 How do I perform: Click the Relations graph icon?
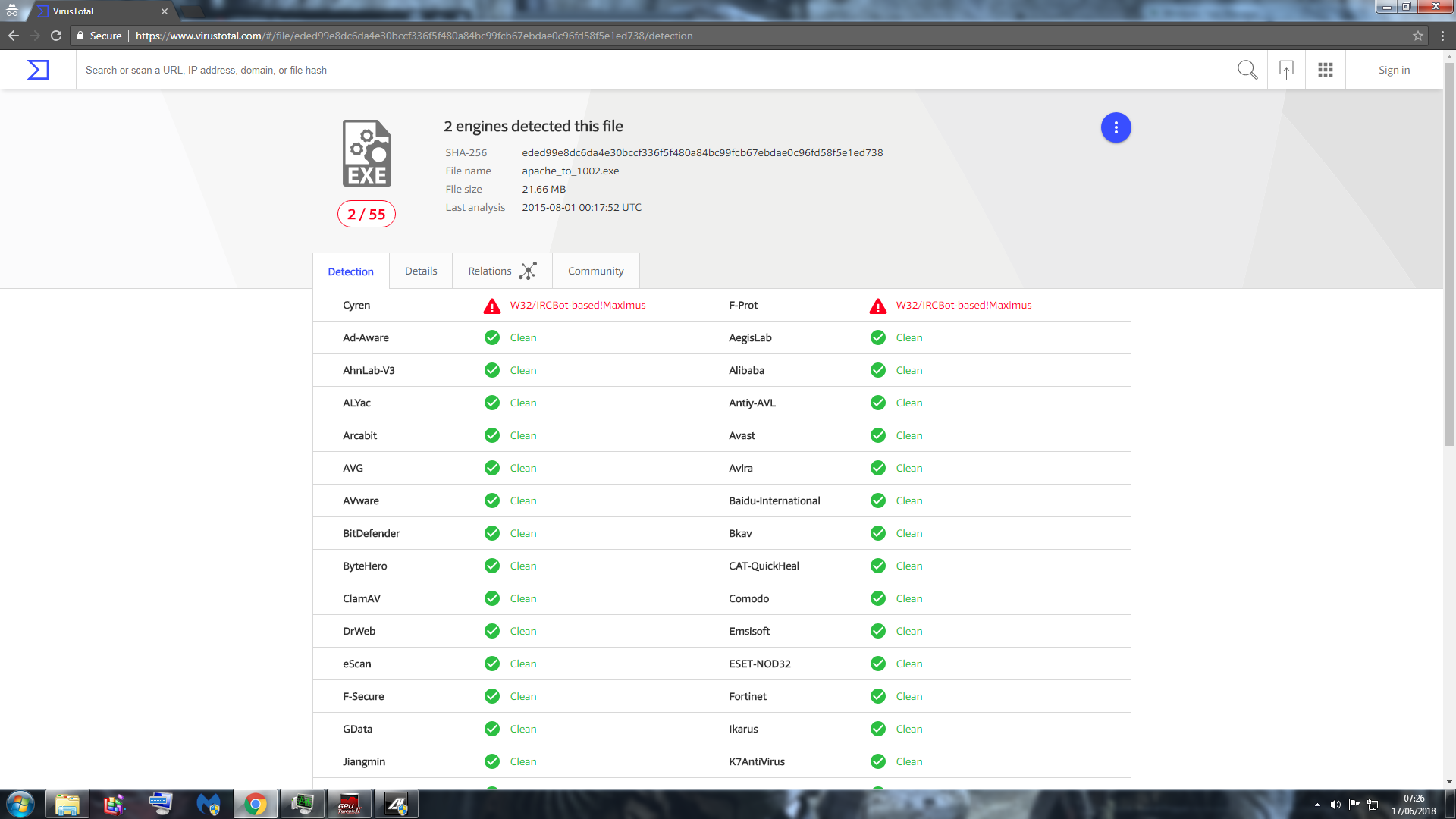(x=528, y=271)
